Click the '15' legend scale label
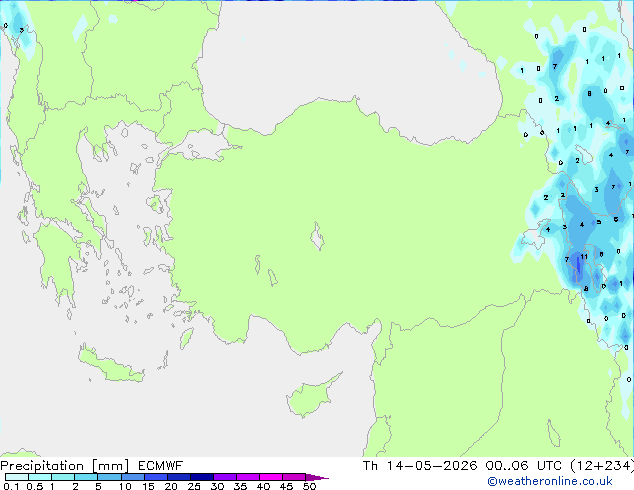This screenshot has width=634, height=490. pyautogui.click(x=148, y=486)
